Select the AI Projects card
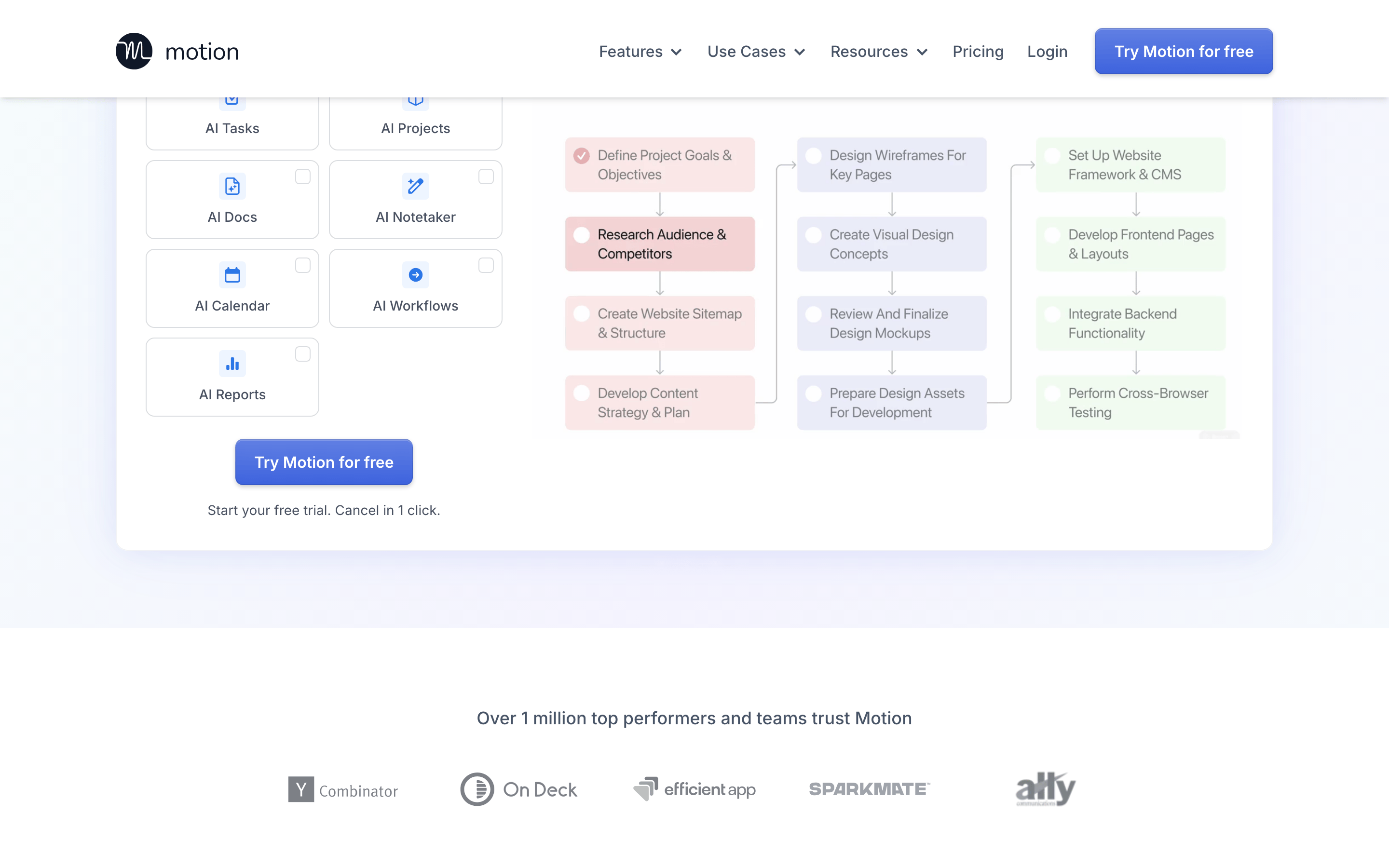 point(416,123)
